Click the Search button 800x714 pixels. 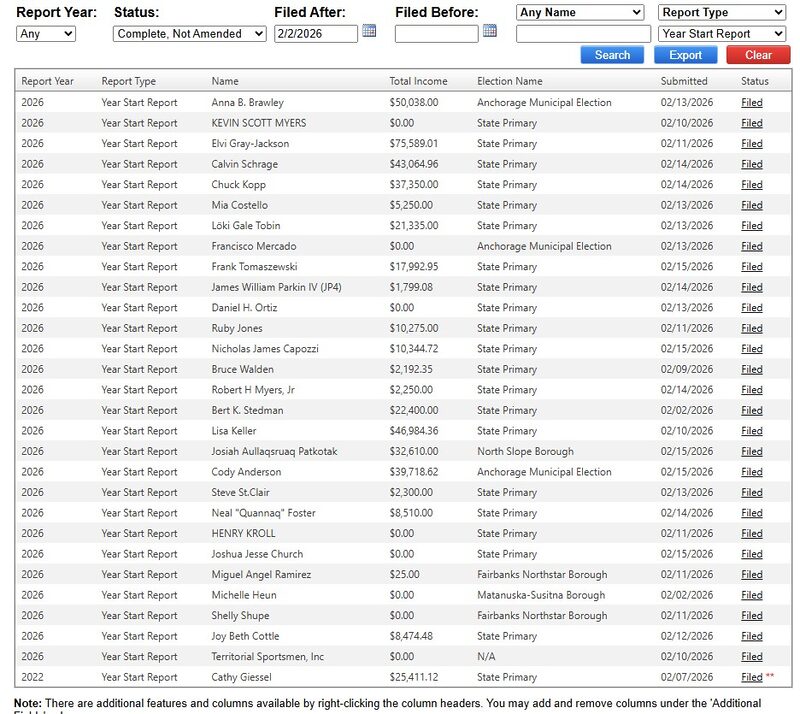(612, 55)
